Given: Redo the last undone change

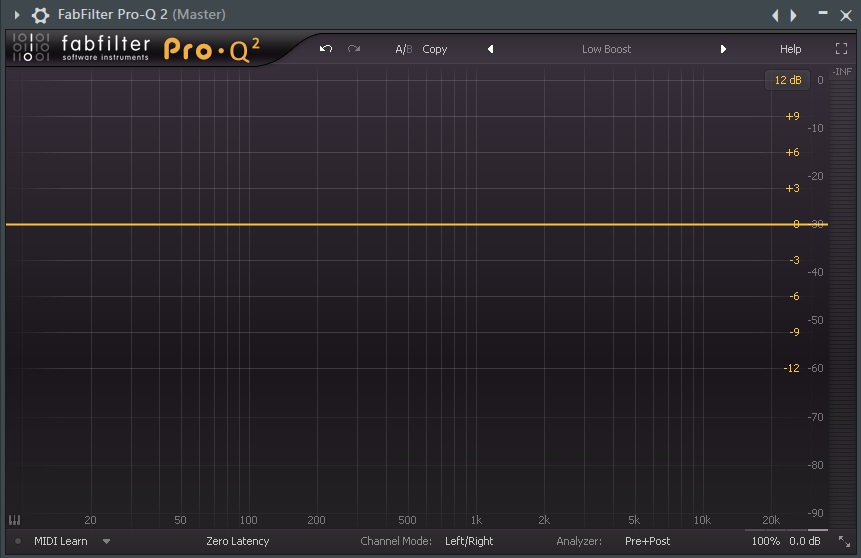Looking at the screenshot, I should pos(354,49).
